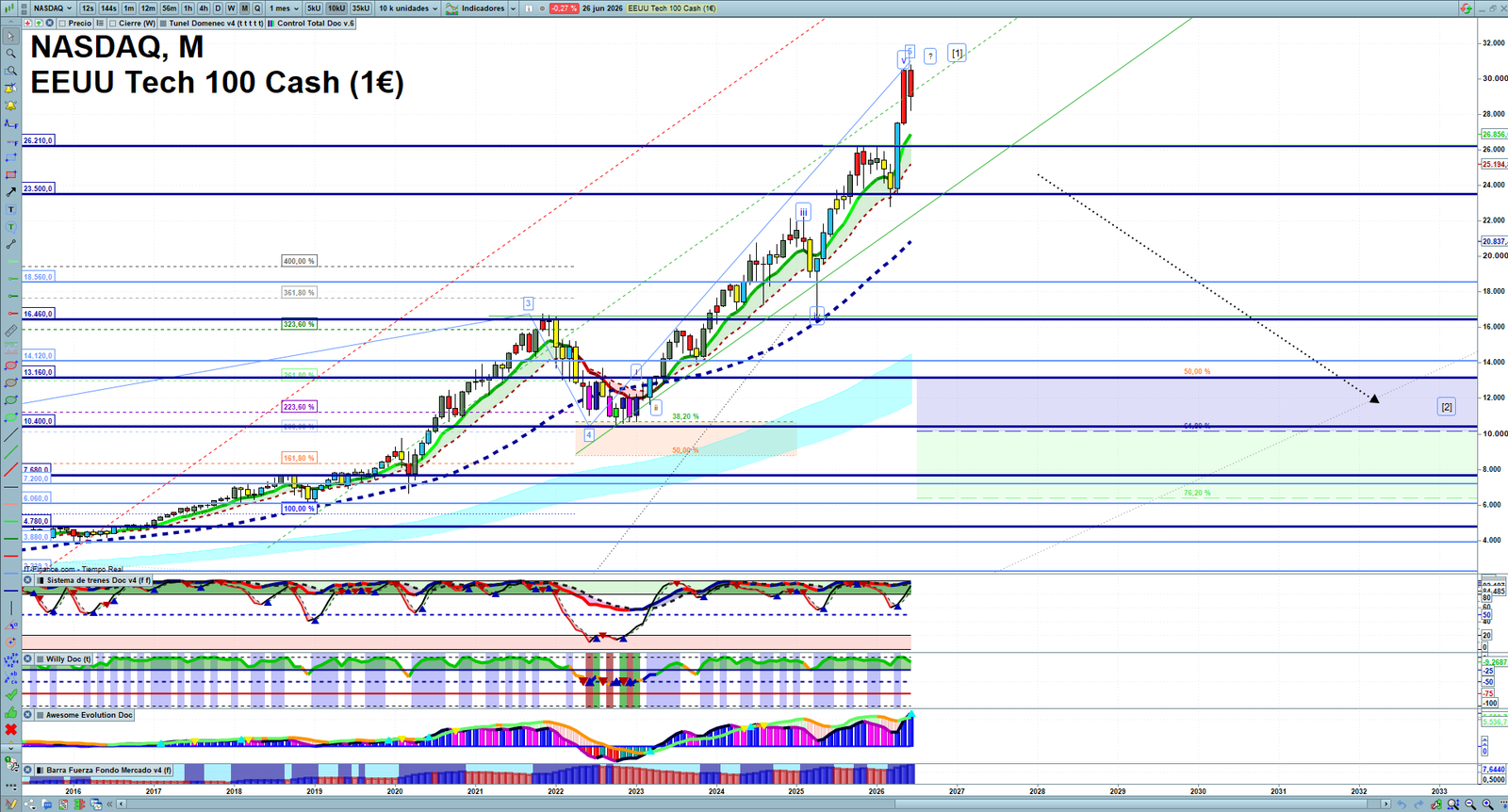Close the Sistema de trenes Doc panel

tap(28, 580)
